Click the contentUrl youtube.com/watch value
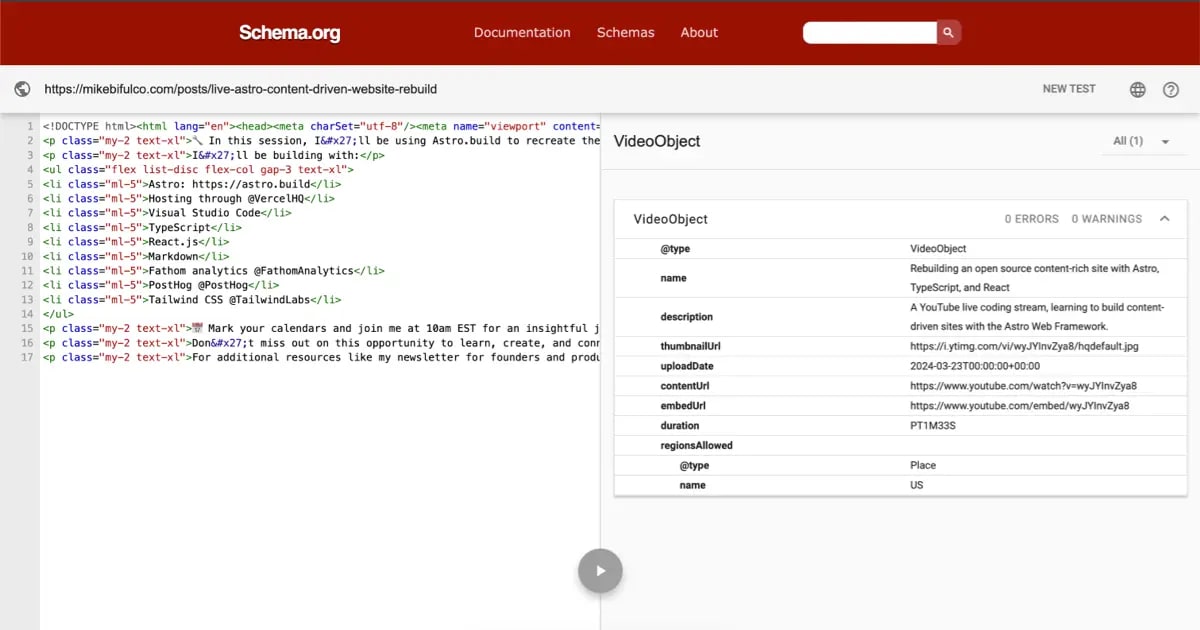 [x=1023, y=386]
